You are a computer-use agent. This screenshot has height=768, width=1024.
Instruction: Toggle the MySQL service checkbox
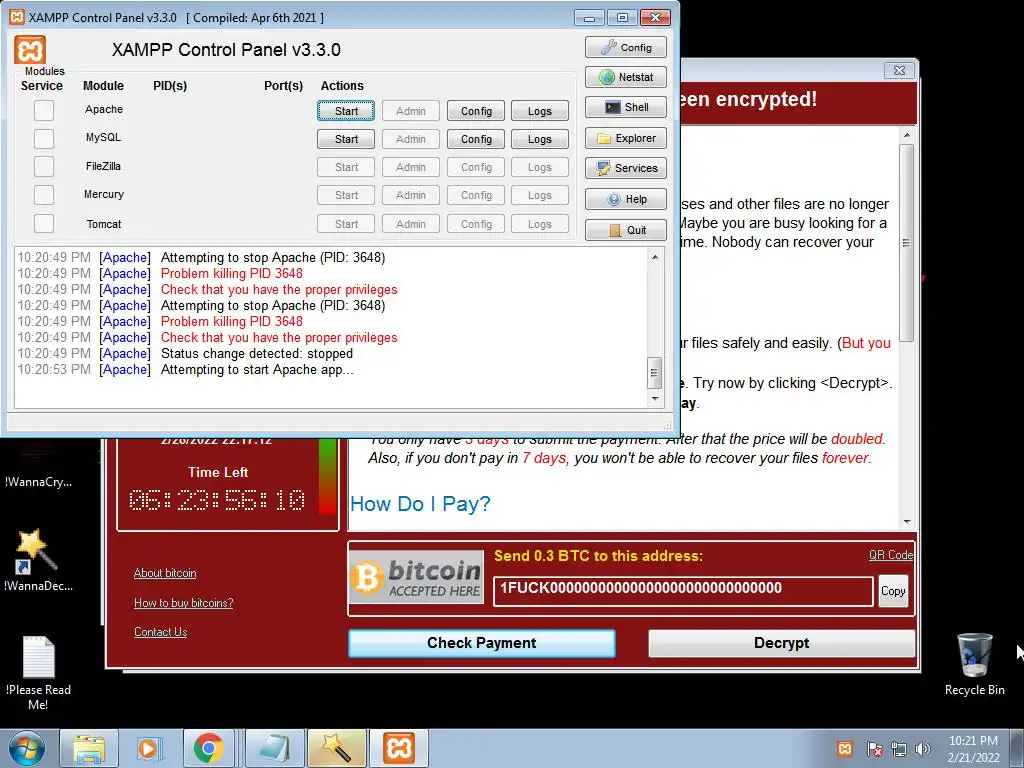44,138
